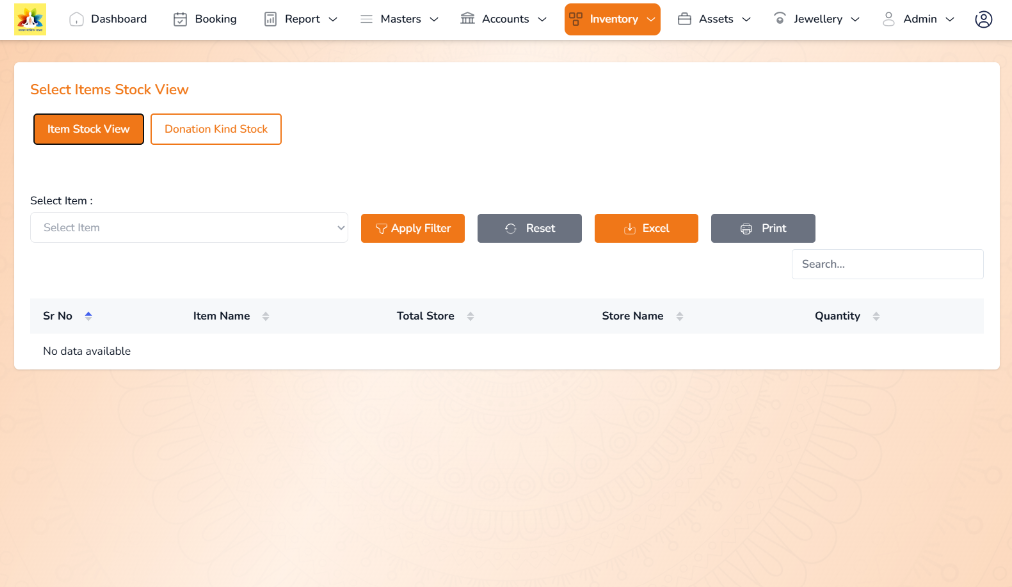Click the download icon on Excel
1012x587 pixels.
click(629, 228)
